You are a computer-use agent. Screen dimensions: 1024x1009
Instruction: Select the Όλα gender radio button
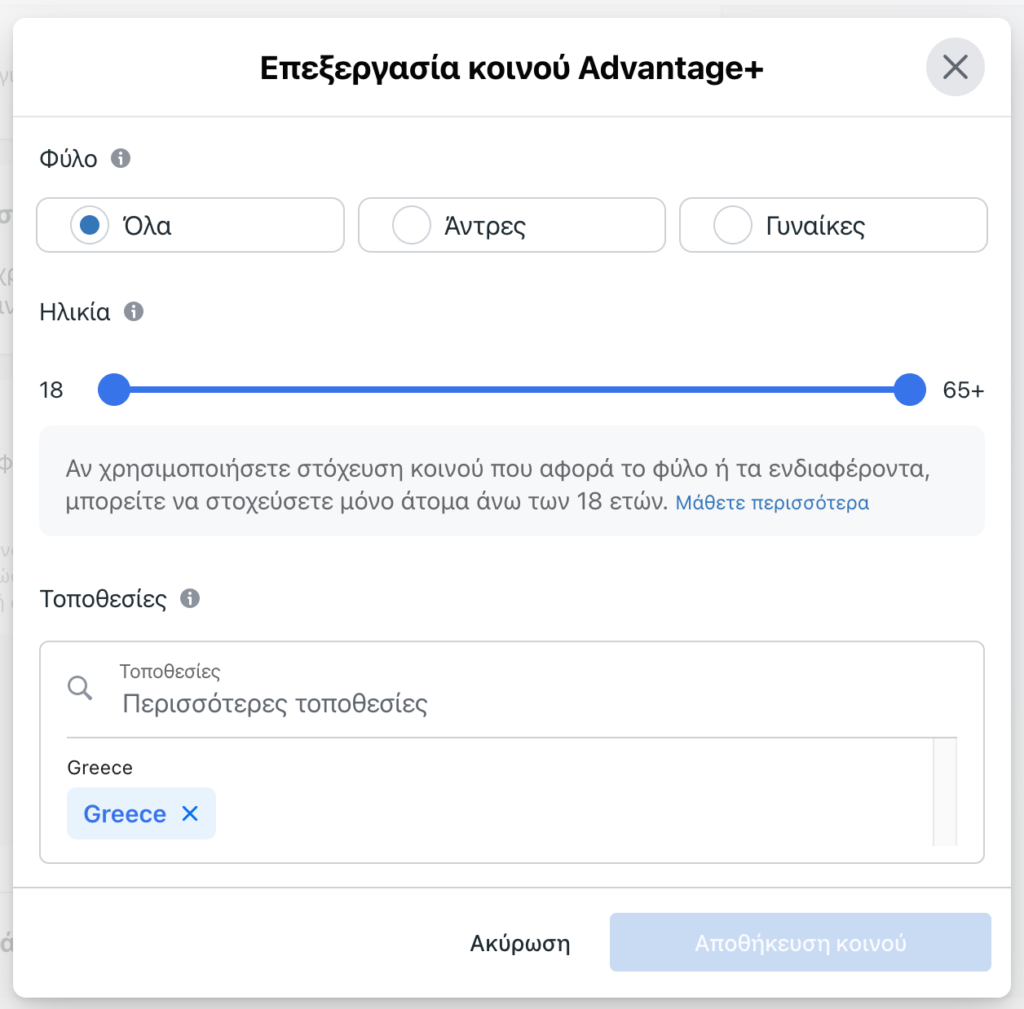click(x=89, y=225)
